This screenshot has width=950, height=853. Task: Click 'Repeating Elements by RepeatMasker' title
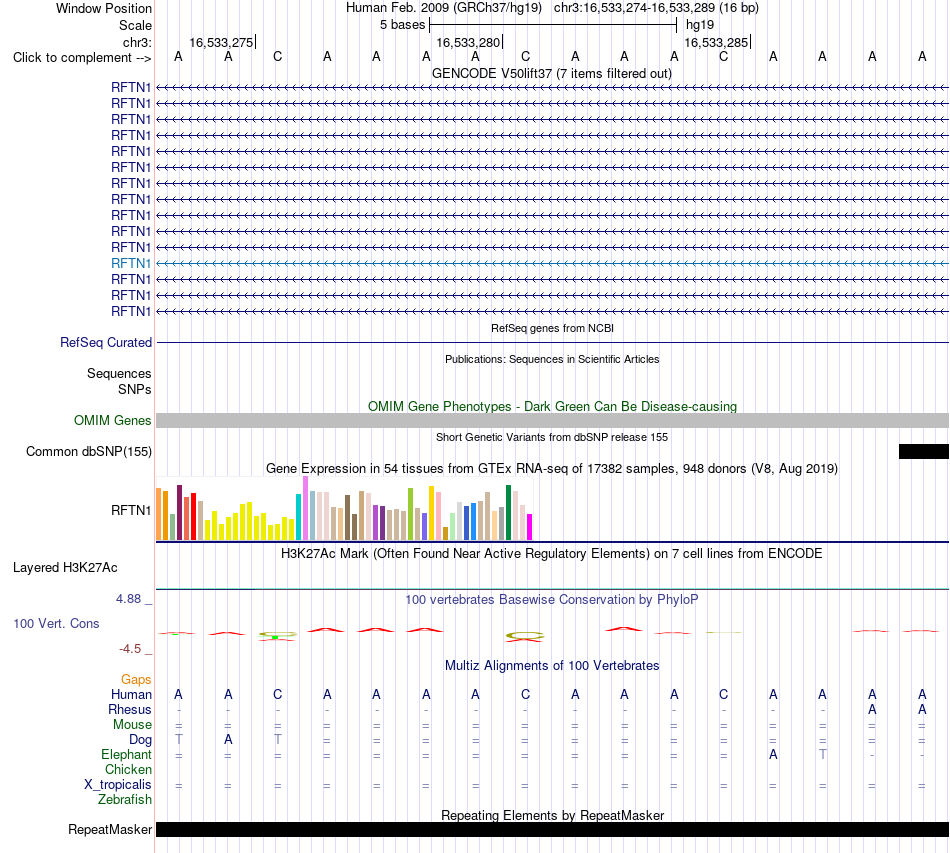(x=552, y=815)
